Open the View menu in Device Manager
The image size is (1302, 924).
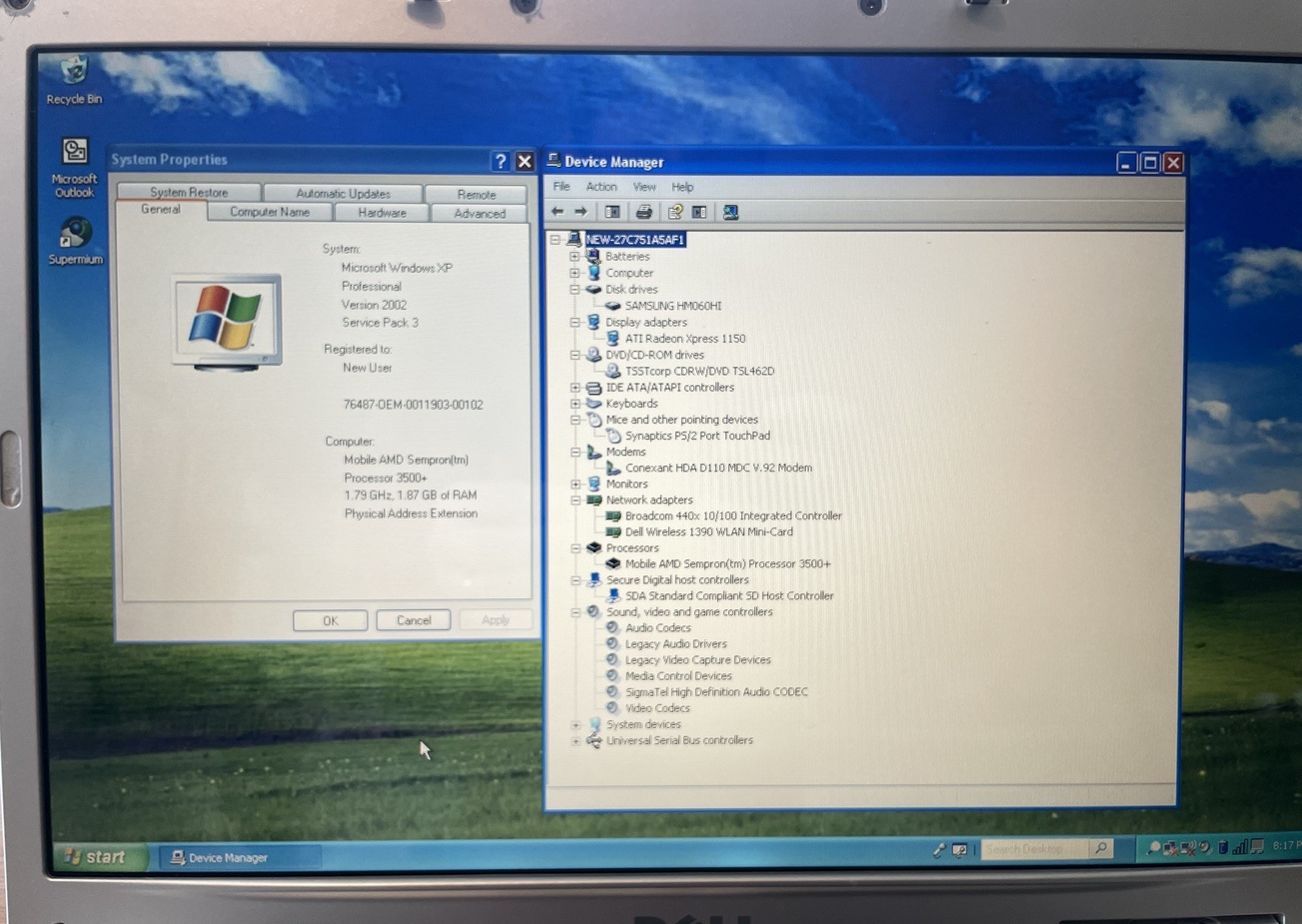(644, 187)
